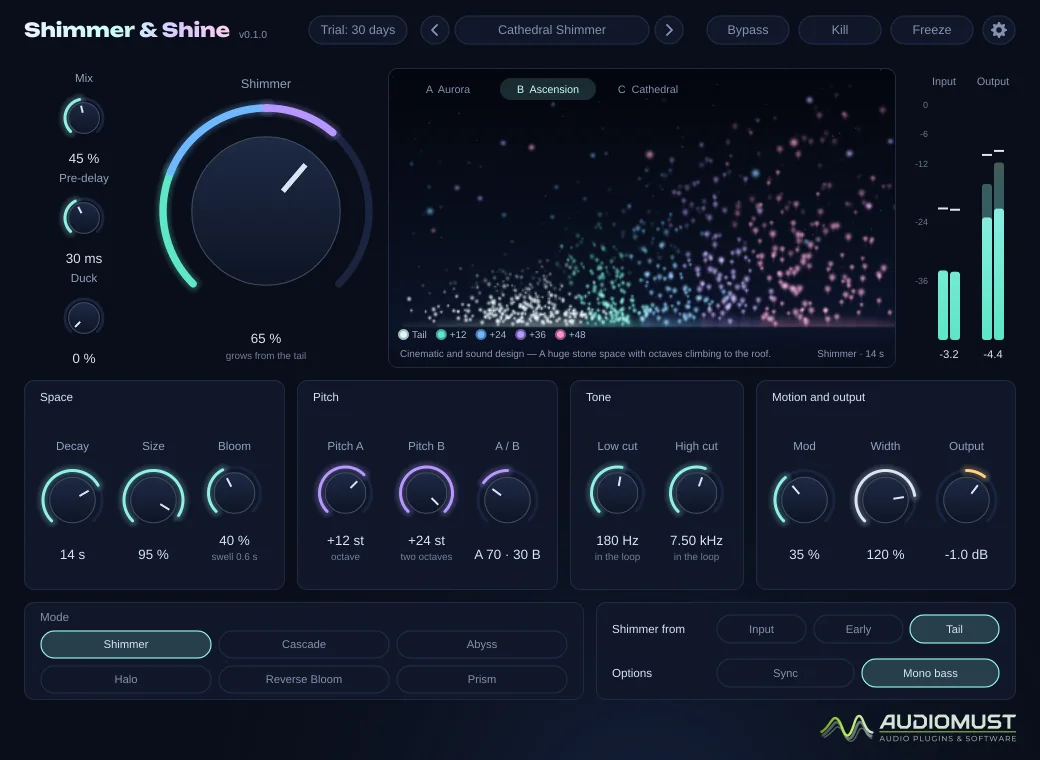Click the Pre-delay knob
Image resolution: width=1040 pixels, height=760 pixels.
coord(84,218)
